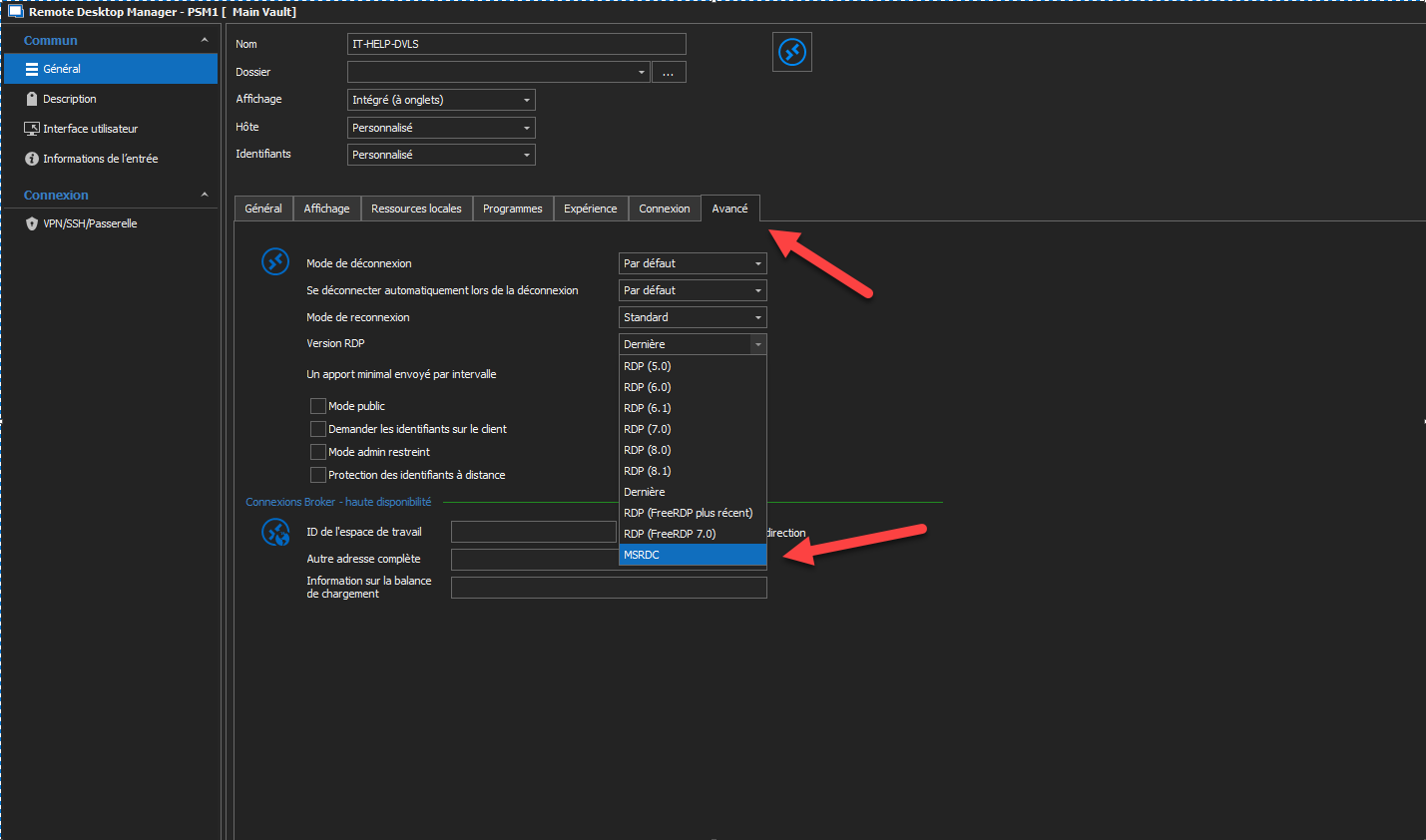This screenshot has height=840, width=1426.
Task: Check Mode admin restreint
Action: pyautogui.click(x=318, y=451)
